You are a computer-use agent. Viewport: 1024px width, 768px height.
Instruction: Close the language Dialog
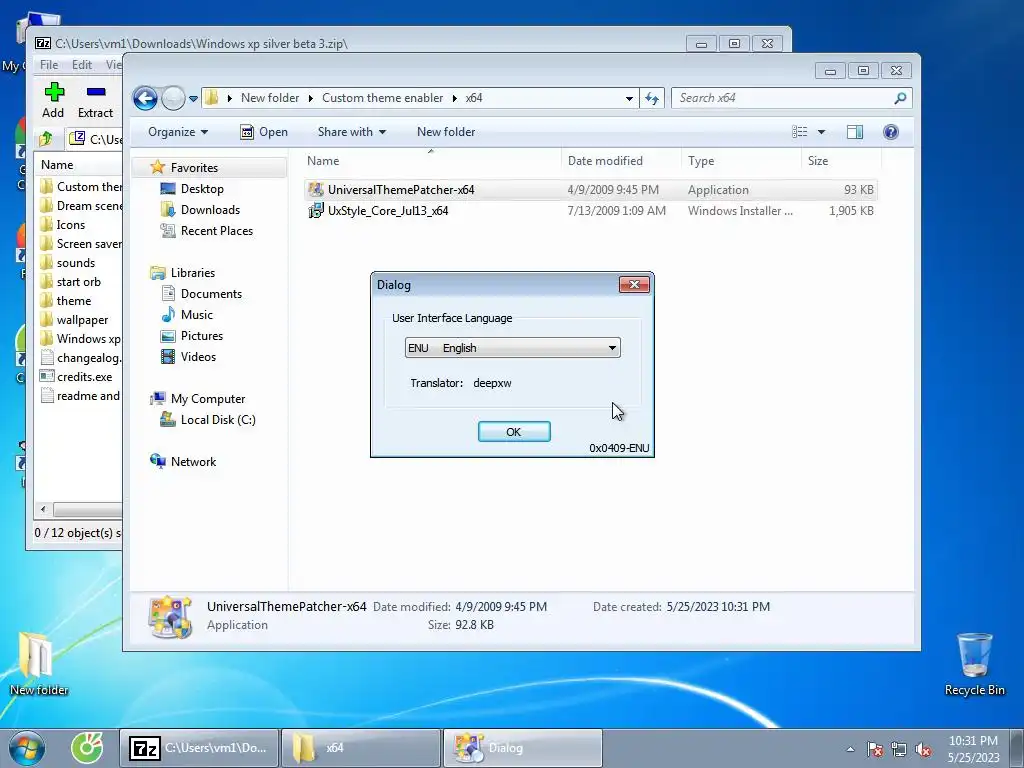click(634, 285)
